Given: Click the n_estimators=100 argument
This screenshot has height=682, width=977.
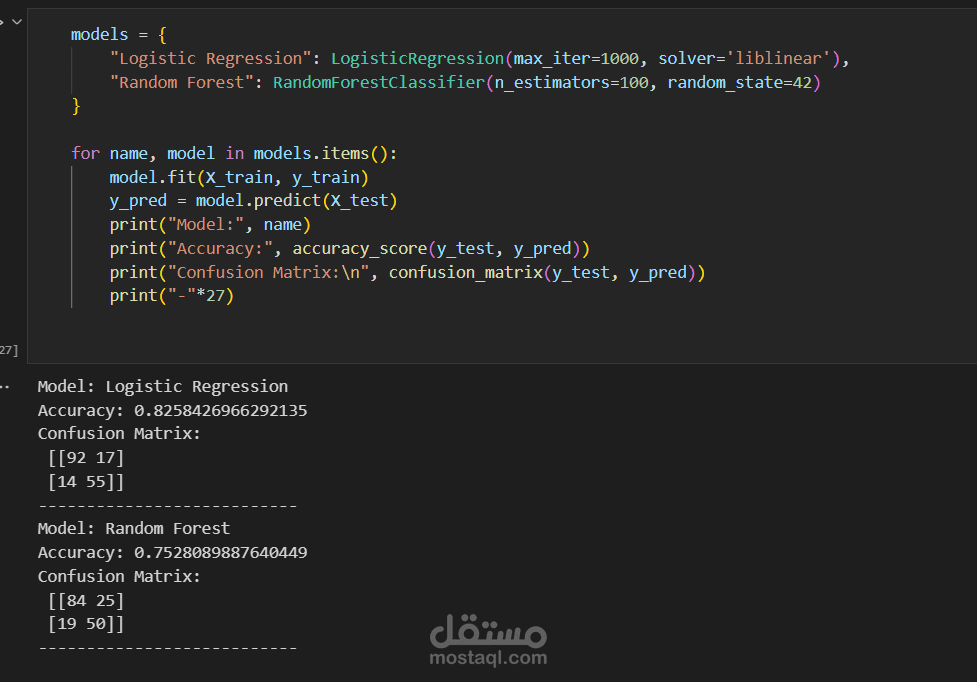Looking at the screenshot, I should click(x=571, y=82).
